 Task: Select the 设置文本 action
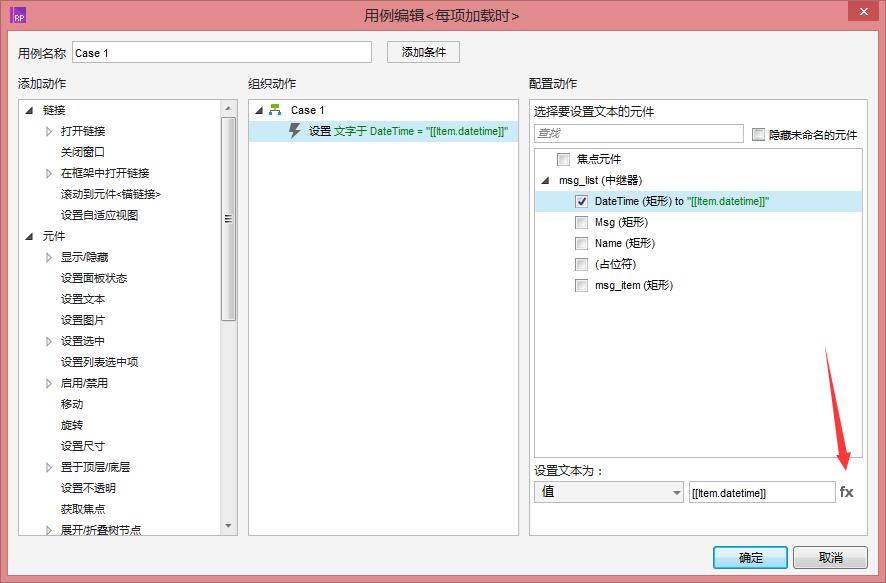click(x=82, y=299)
